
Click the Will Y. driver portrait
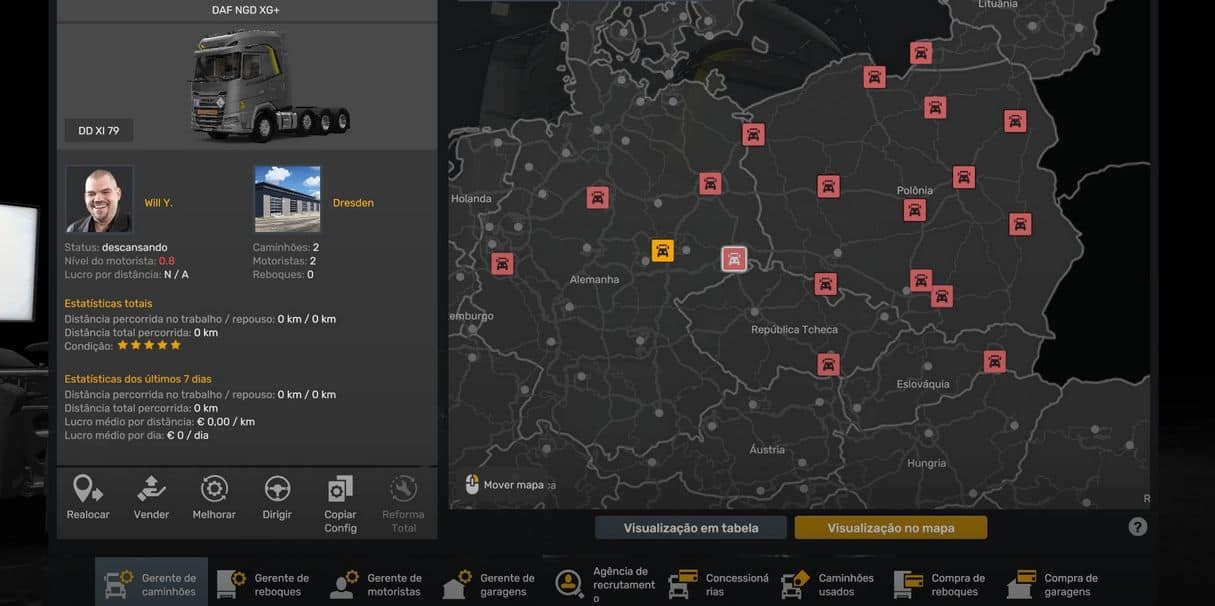(x=99, y=199)
